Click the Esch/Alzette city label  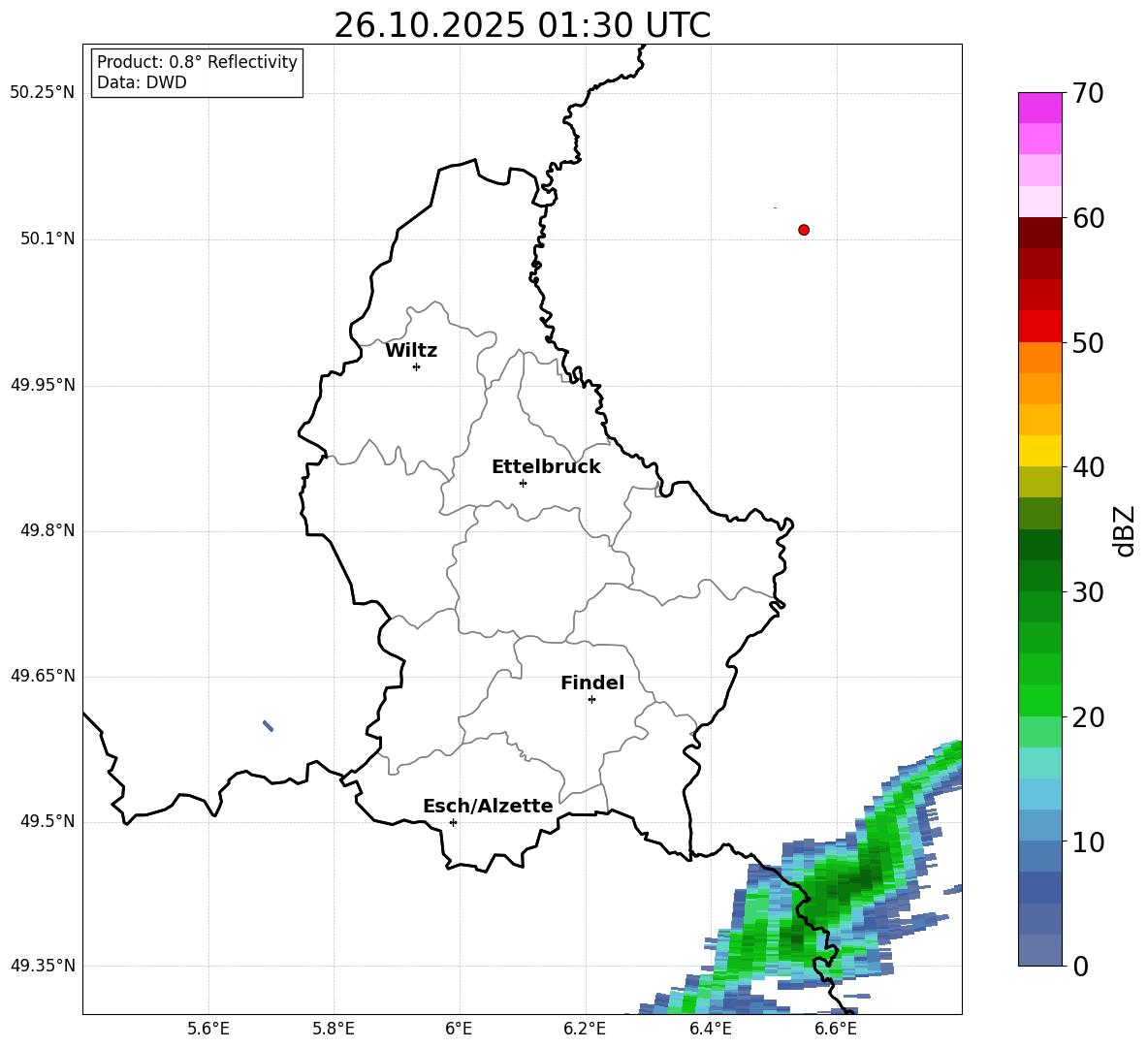[x=488, y=806]
